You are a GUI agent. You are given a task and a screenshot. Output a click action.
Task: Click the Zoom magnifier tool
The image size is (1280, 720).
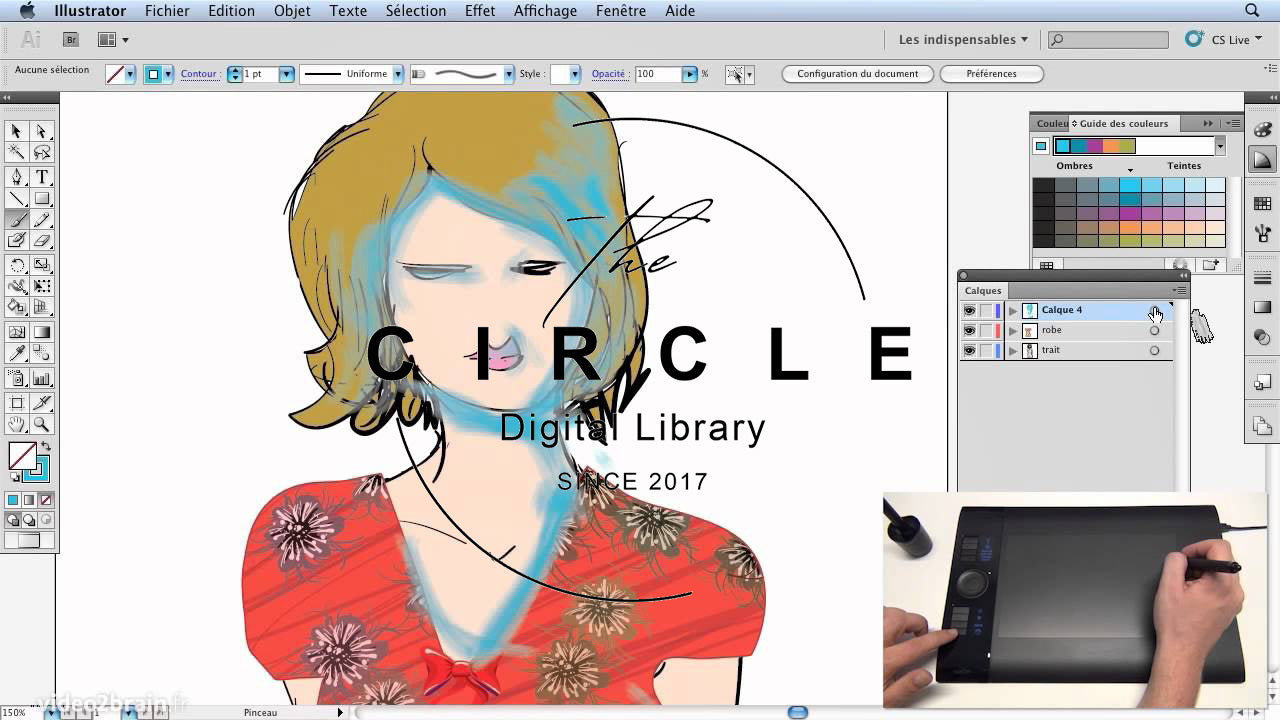(42, 425)
